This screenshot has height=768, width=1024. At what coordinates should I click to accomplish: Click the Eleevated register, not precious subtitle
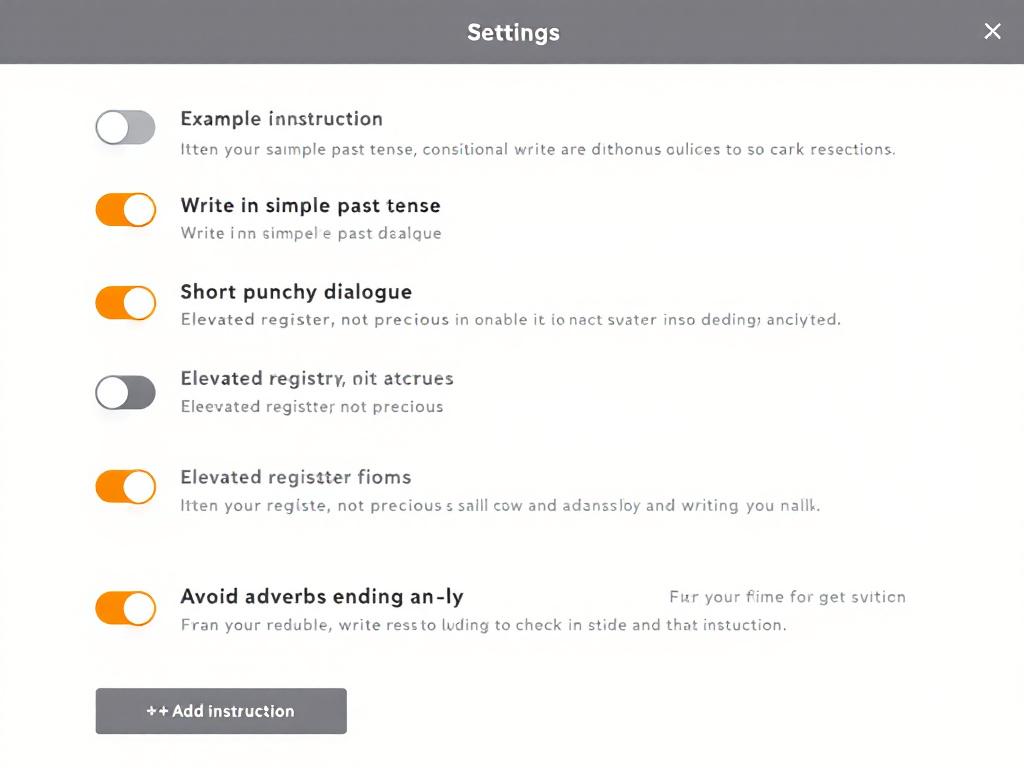(x=311, y=407)
